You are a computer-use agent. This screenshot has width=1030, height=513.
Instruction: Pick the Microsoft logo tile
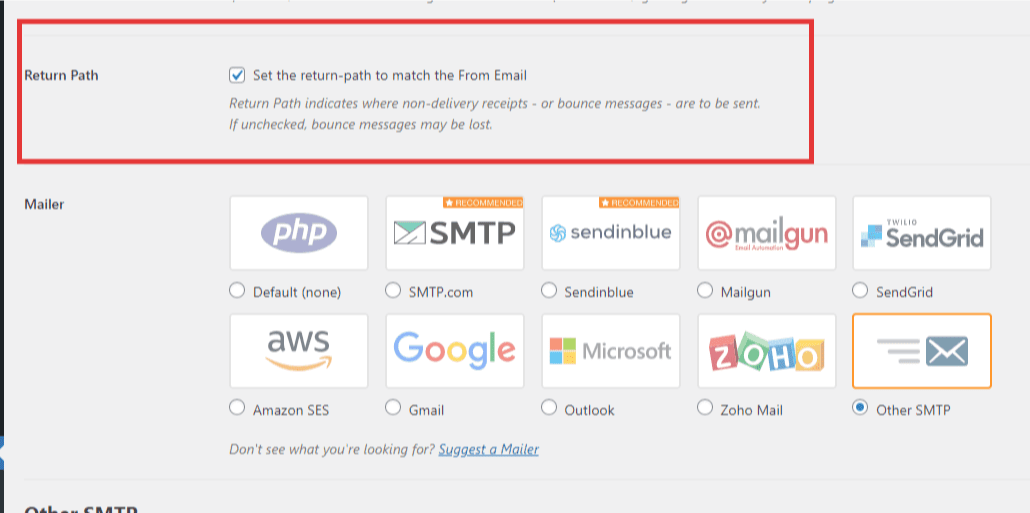610,351
